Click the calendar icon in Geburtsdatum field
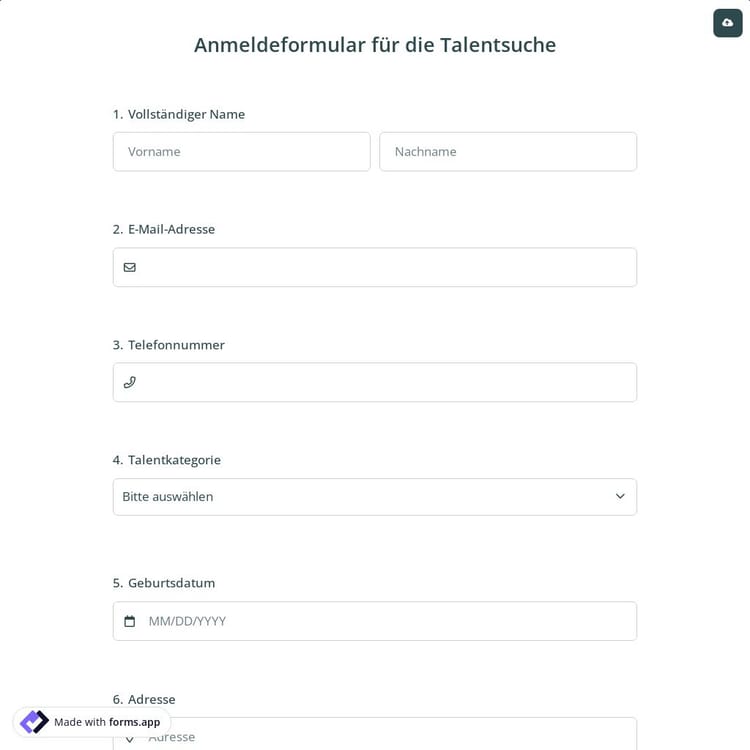The image size is (750, 750). 130,621
